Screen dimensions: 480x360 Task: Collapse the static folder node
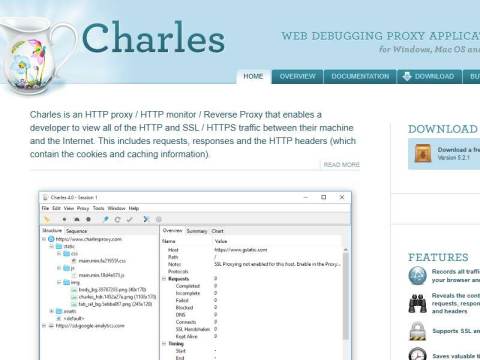(51, 246)
